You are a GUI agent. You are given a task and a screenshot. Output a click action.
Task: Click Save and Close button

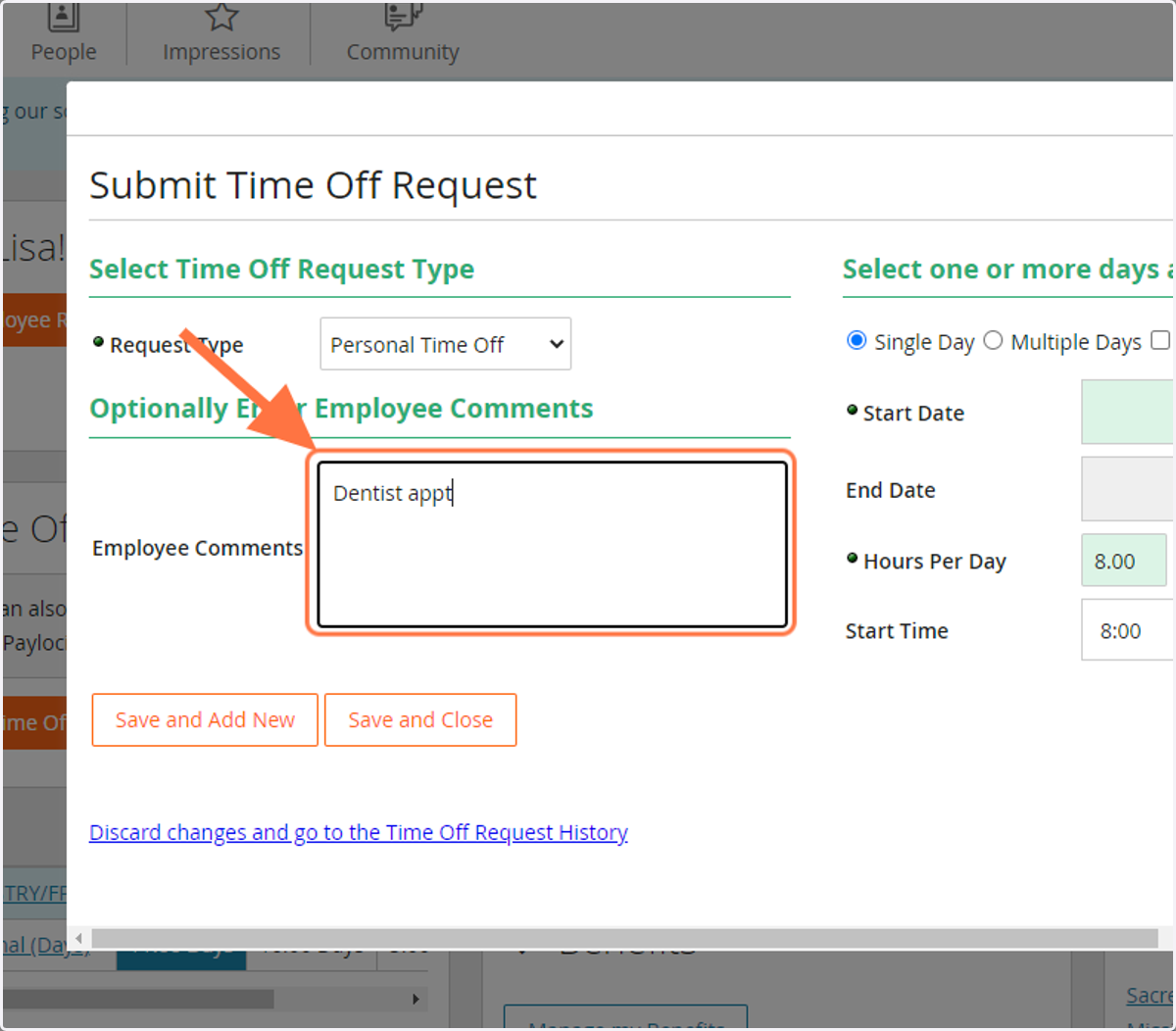[420, 720]
